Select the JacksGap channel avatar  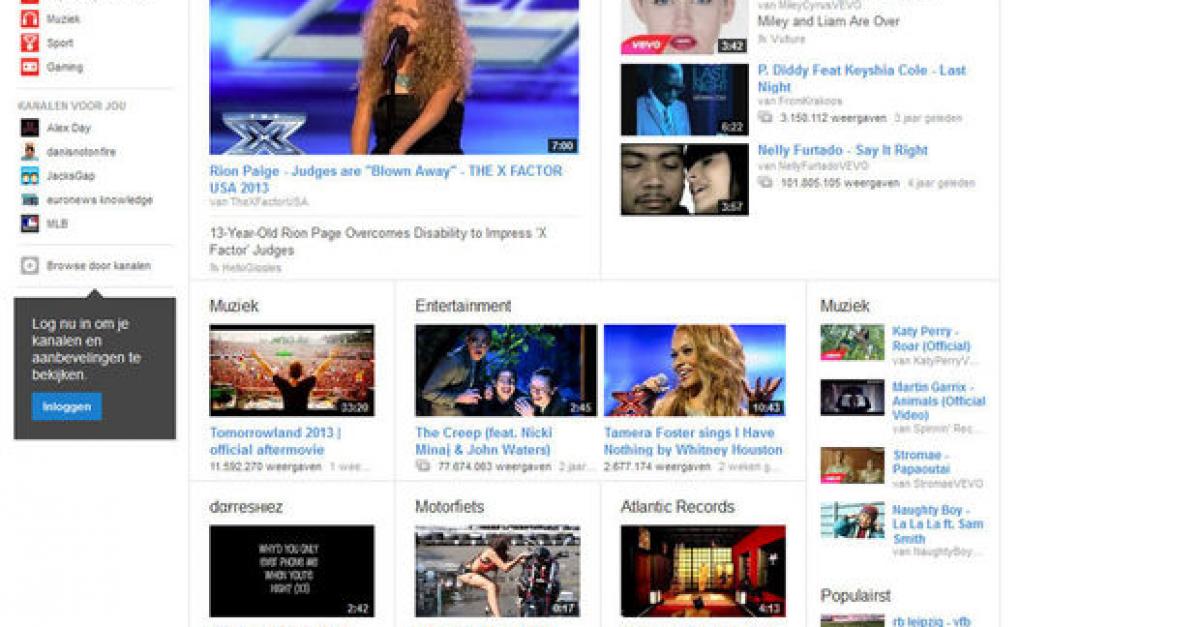(30, 176)
